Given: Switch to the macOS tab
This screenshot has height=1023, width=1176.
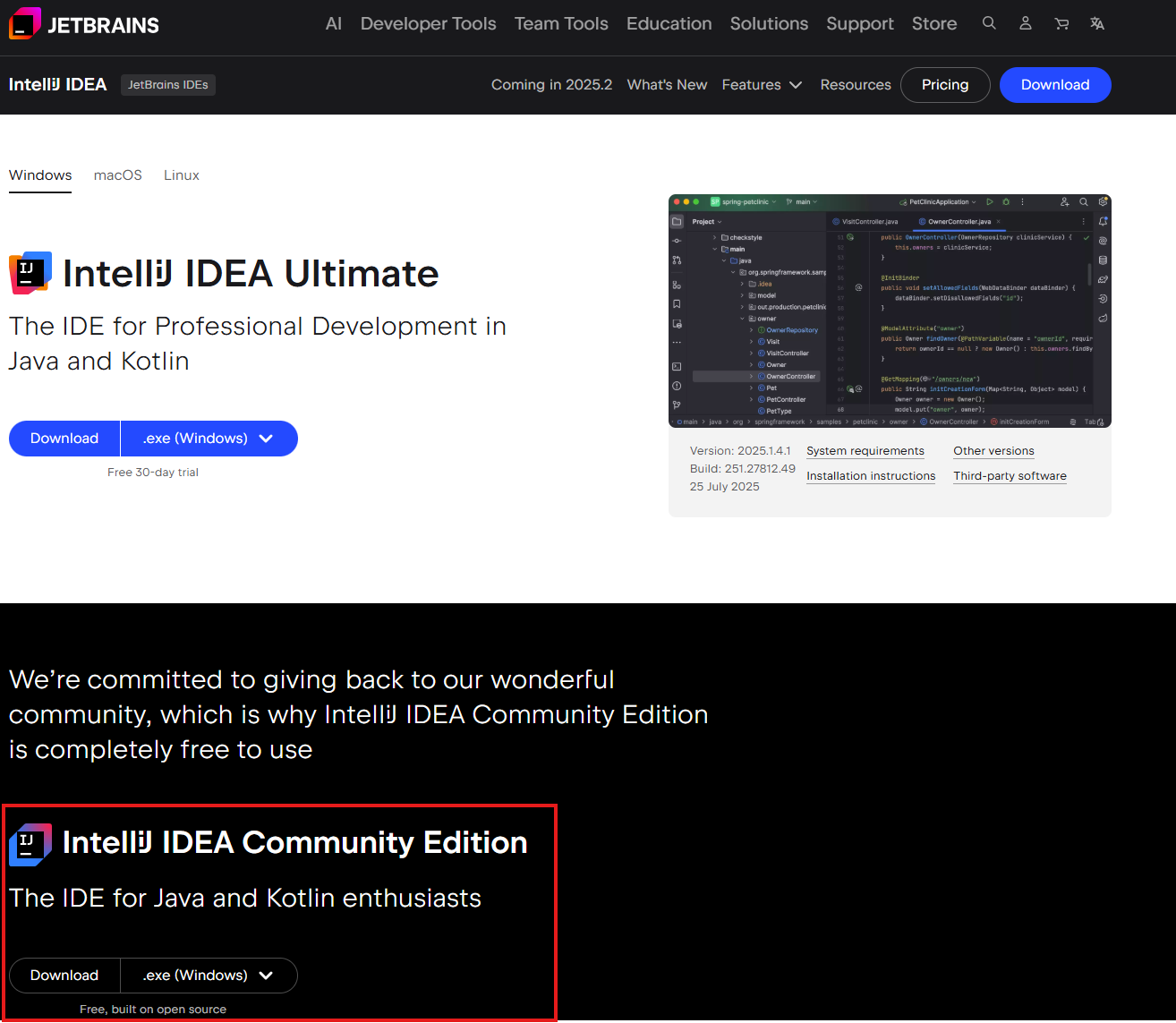Looking at the screenshot, I should tap(118, 175).
